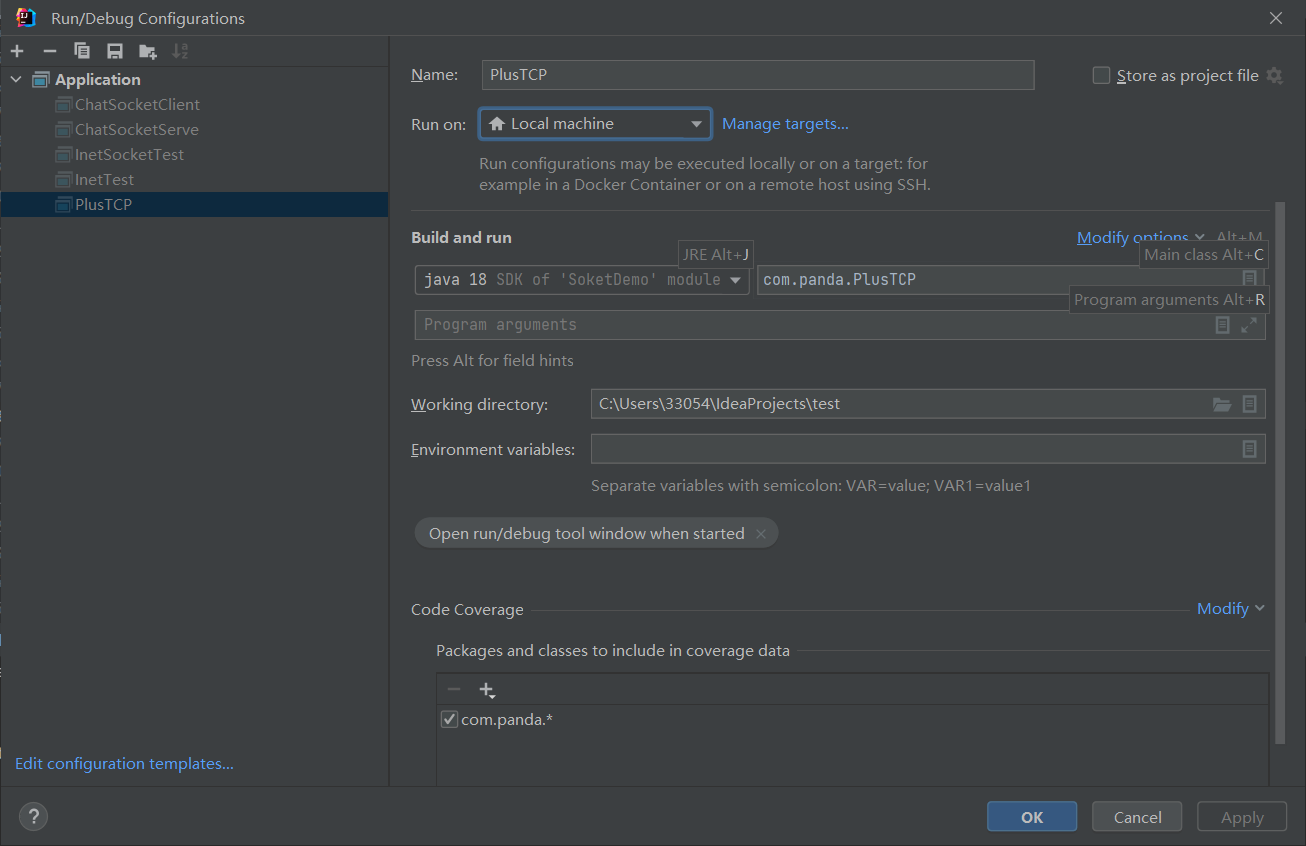Add a coverage package or class
This screenshot has width=1306, height=846.
pos(487,690)
